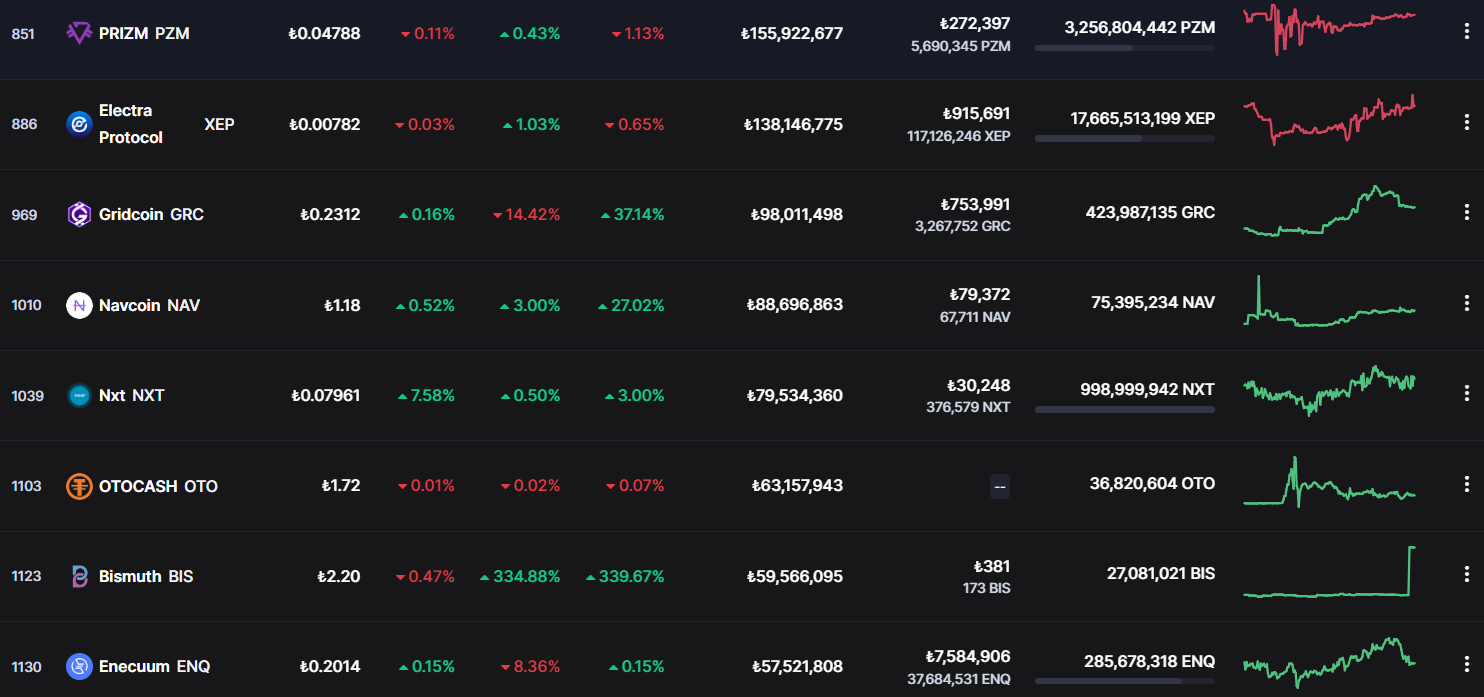
Task: Open the three-dot menu for Nxt
Action: 1467,392
